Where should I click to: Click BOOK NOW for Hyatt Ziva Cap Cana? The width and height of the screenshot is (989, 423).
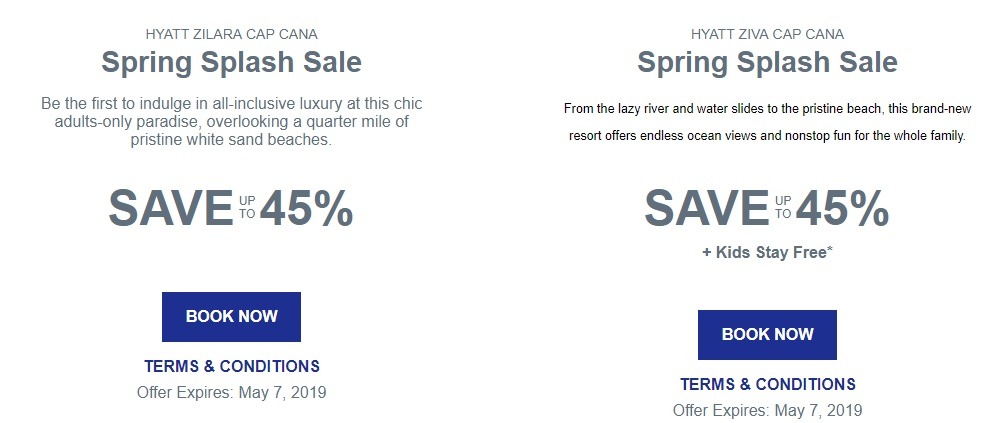pyautogui.click(x=767, y=335)
